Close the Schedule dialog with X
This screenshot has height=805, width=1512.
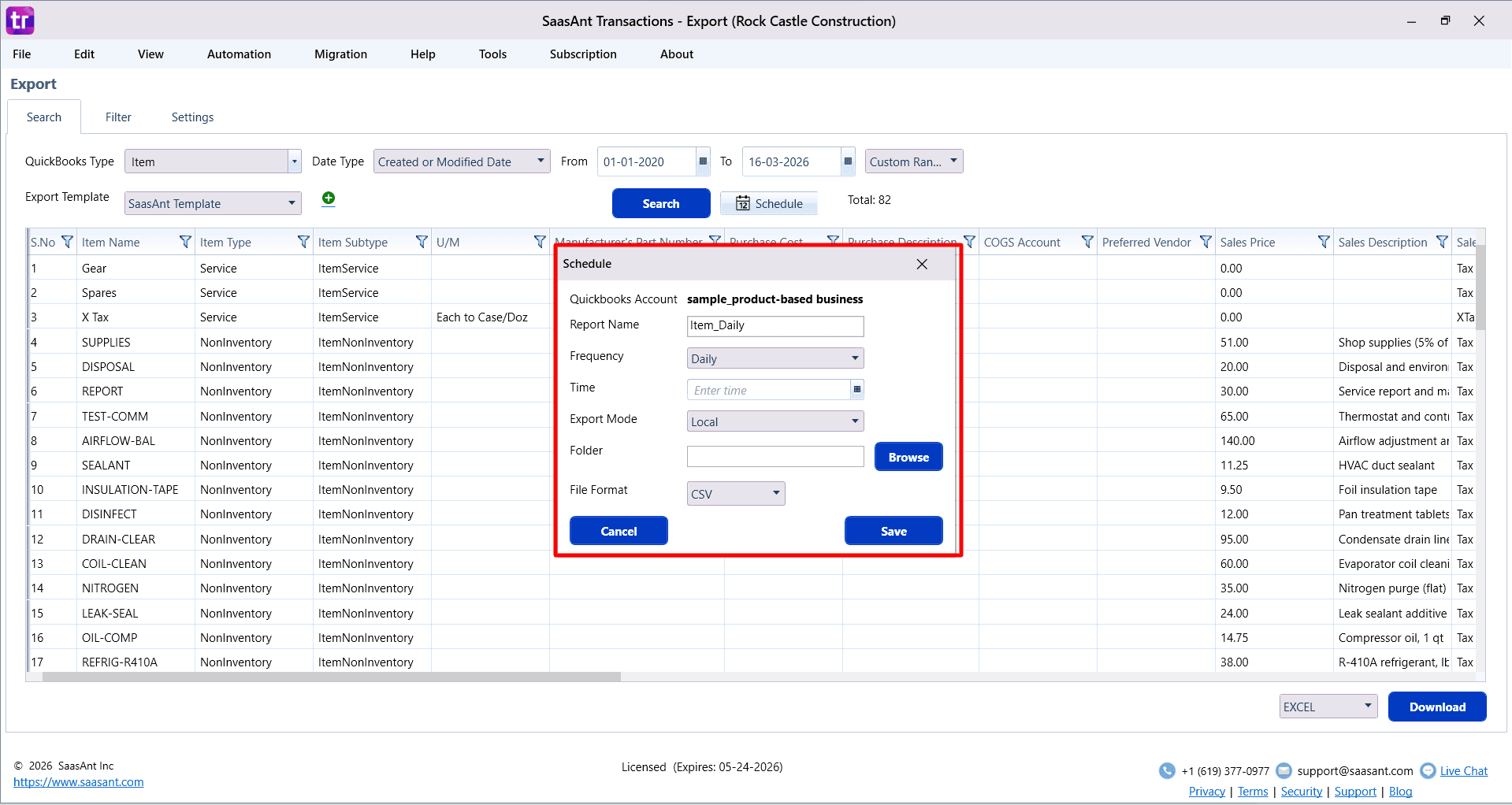click(922, 264)
